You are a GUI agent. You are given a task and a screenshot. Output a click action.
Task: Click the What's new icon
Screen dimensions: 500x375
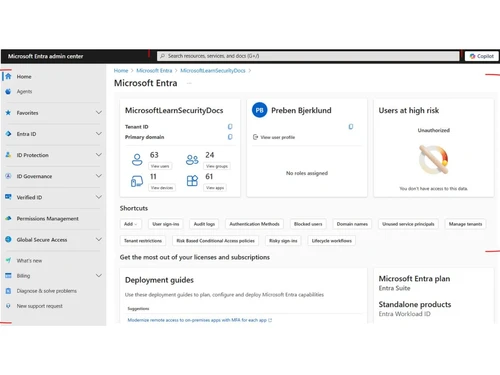pyautogui.click(x=8, y=260)
